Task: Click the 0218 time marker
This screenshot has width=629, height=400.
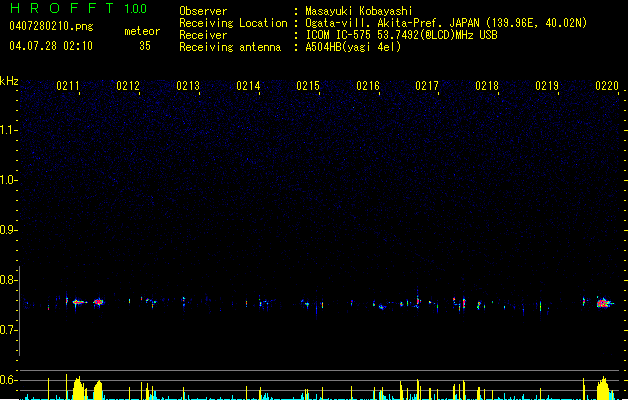Action: (x=487, y=86)
